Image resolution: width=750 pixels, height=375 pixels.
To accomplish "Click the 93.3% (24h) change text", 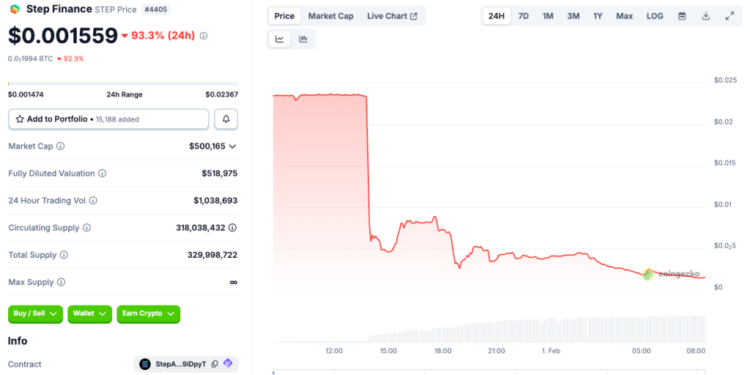I will [163, 36].
